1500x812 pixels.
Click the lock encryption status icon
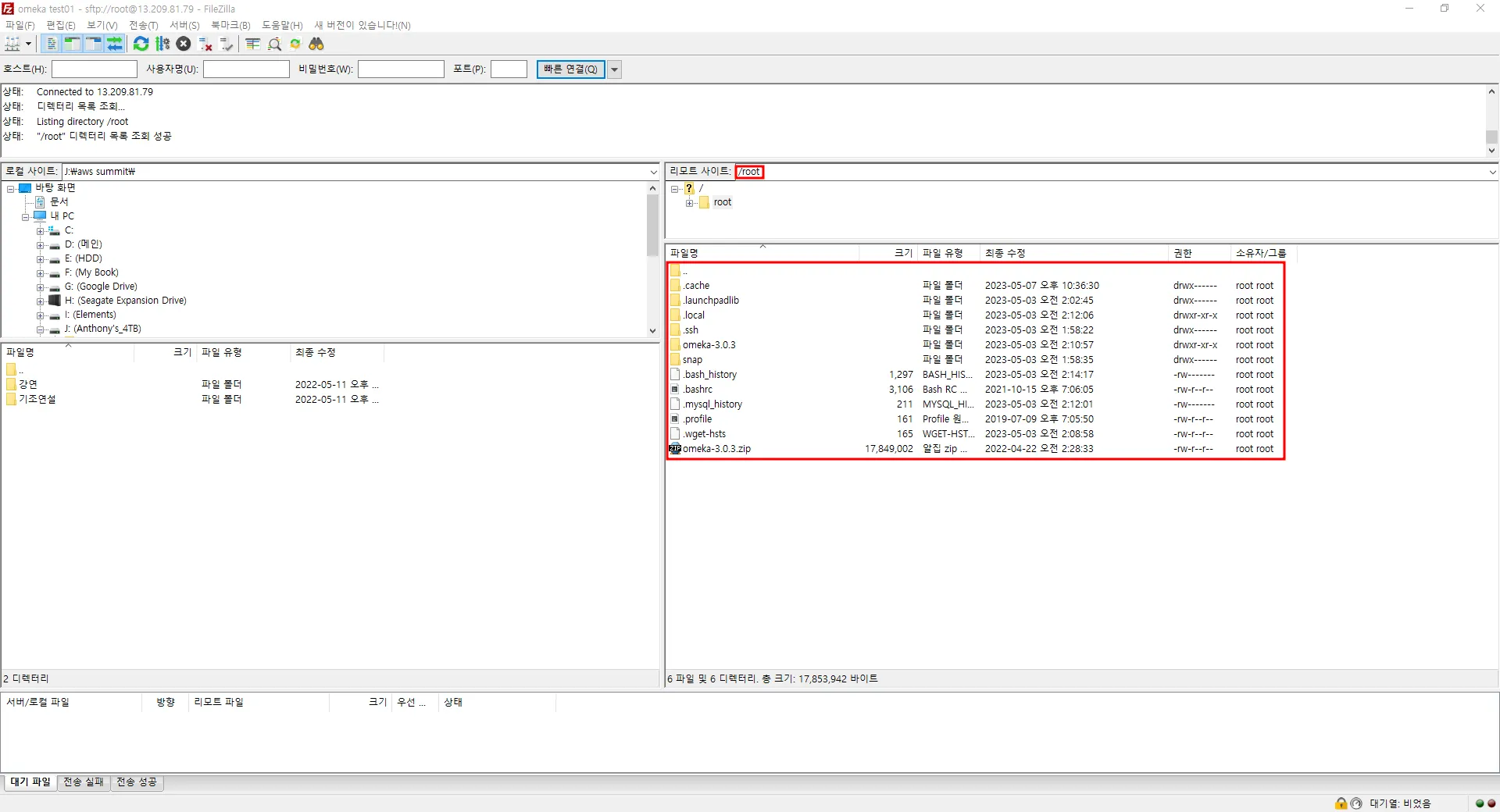point(1341,803)
